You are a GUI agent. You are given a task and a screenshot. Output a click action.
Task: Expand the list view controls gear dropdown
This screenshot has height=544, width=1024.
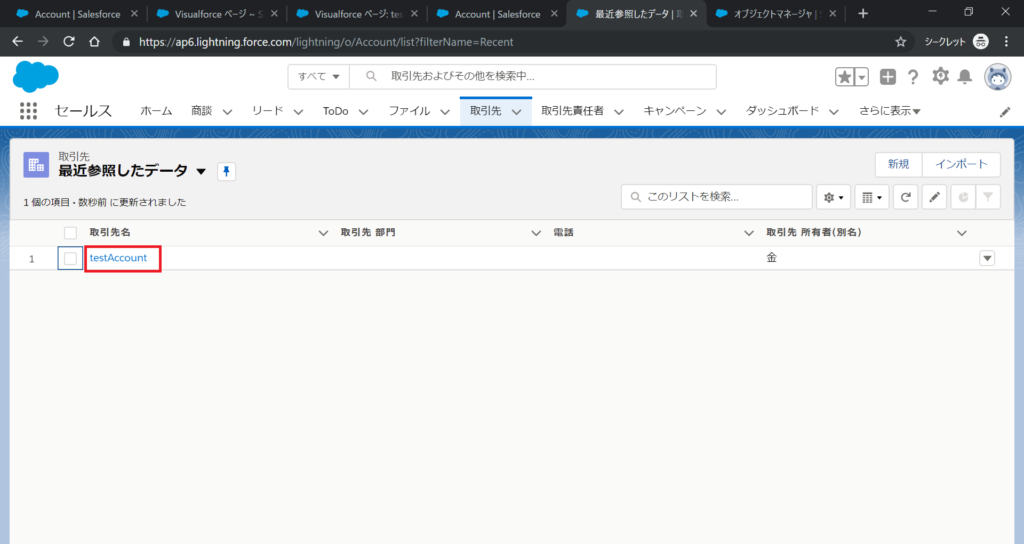click(833, 197)
